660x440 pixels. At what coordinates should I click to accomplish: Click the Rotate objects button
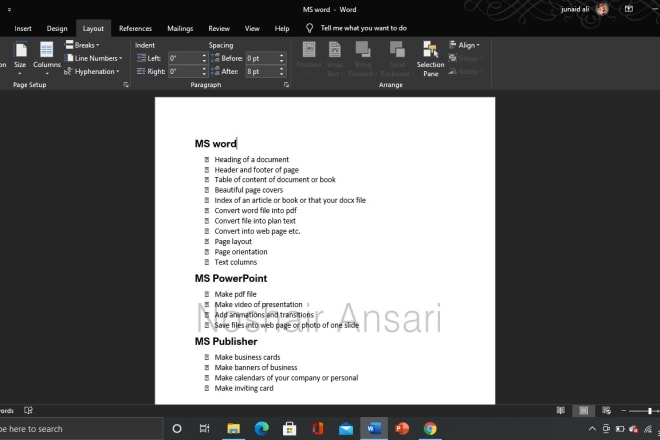click(x=464, y=72)
